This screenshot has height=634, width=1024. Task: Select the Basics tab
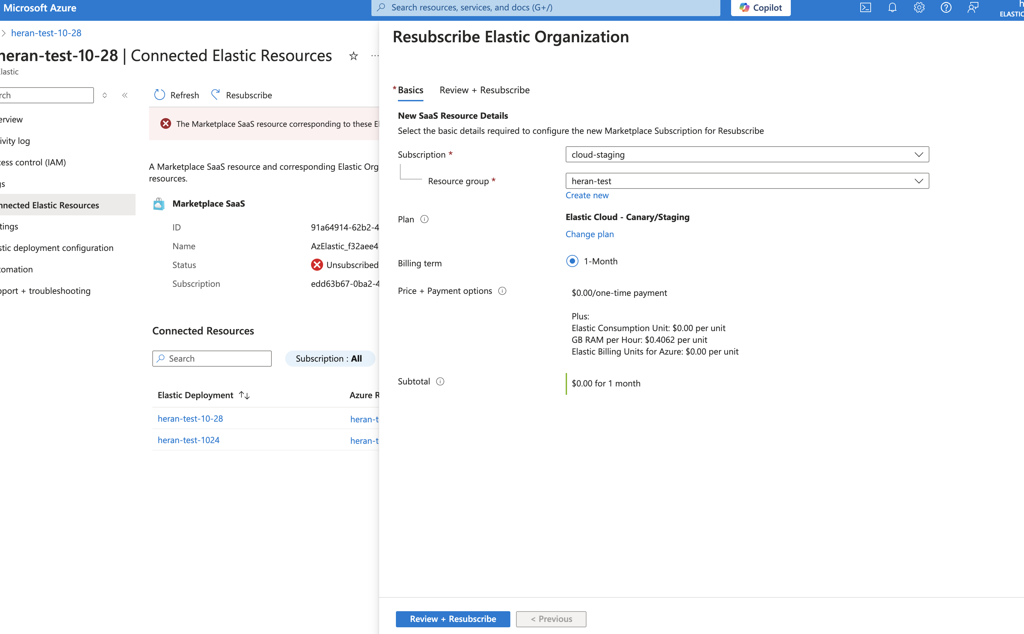410,90
